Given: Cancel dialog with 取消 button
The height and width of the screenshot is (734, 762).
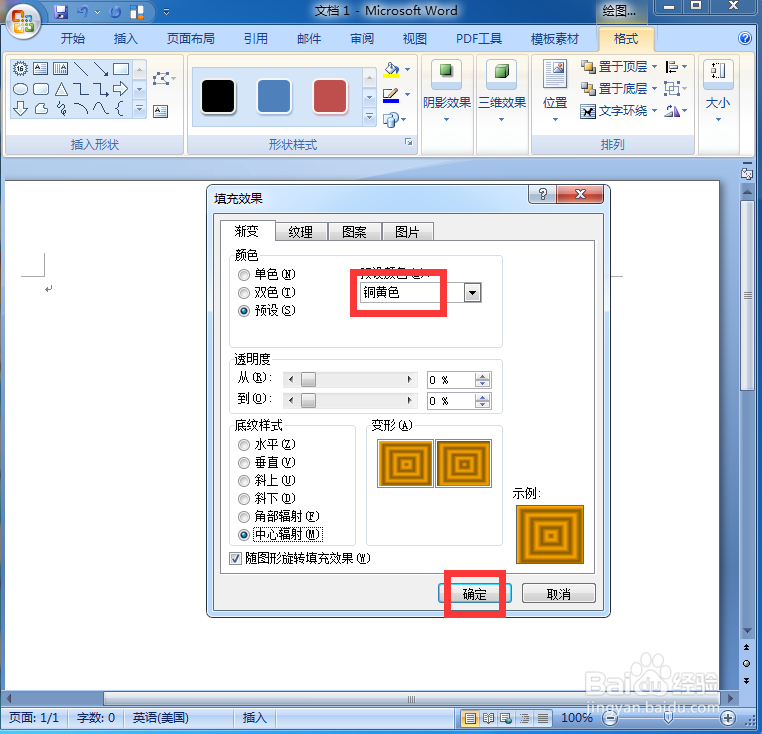Looking at the screenshot, I should [x=558, y=594].
